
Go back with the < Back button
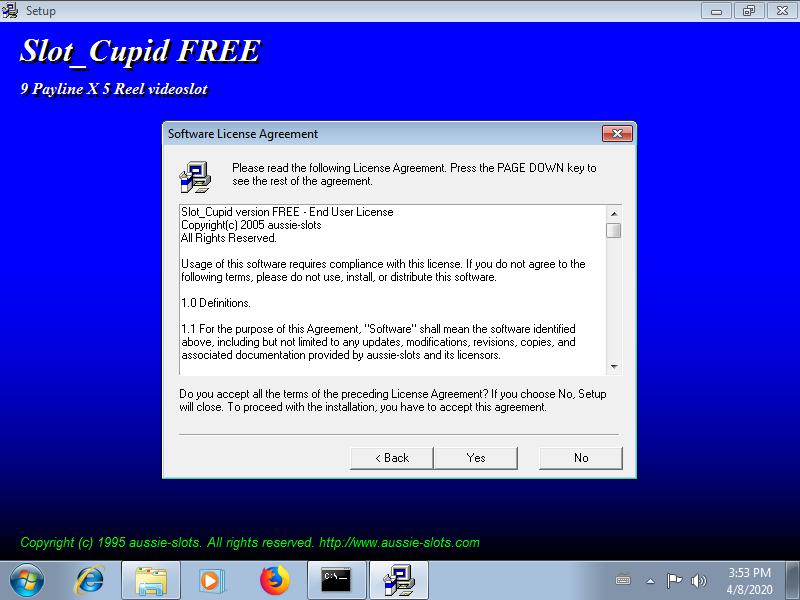(x=392, y=458)
